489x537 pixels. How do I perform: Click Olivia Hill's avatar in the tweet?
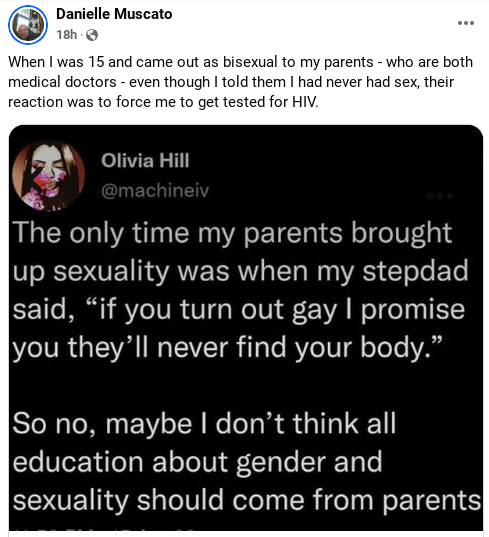48,175
